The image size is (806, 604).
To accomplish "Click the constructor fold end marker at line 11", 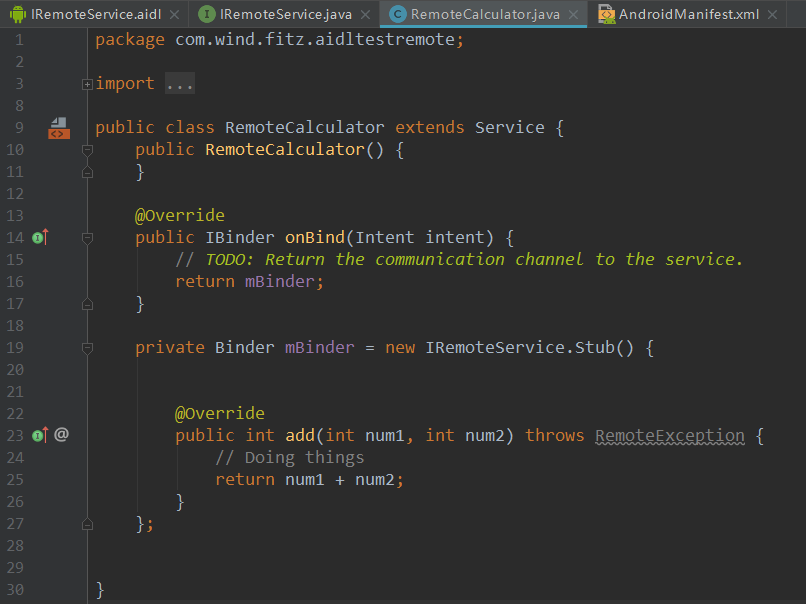I will (87, 172).
